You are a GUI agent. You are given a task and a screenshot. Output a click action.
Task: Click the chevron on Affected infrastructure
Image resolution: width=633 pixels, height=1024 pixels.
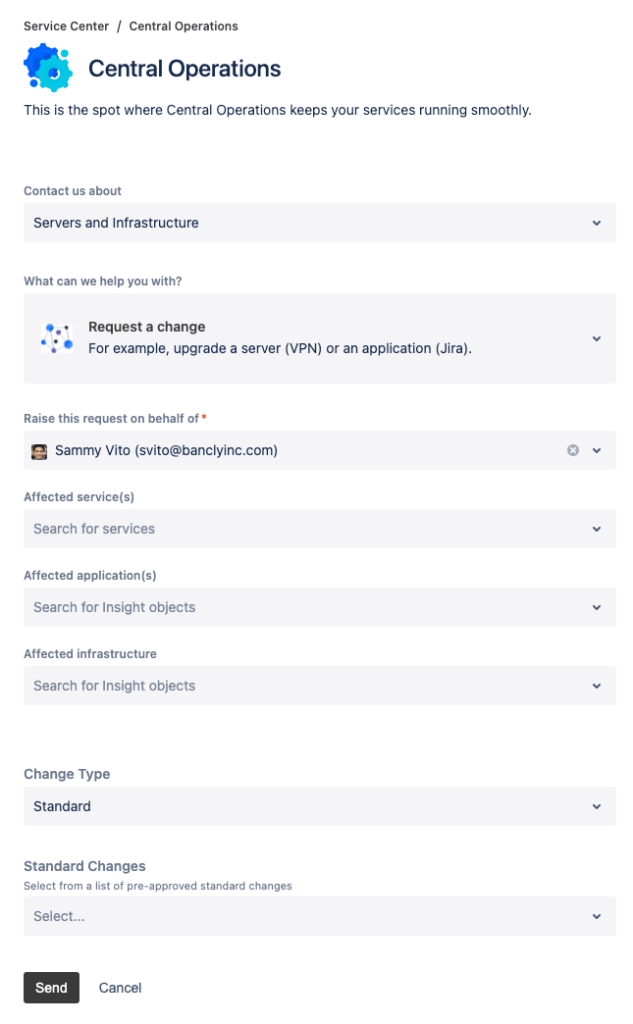[596, 686]
